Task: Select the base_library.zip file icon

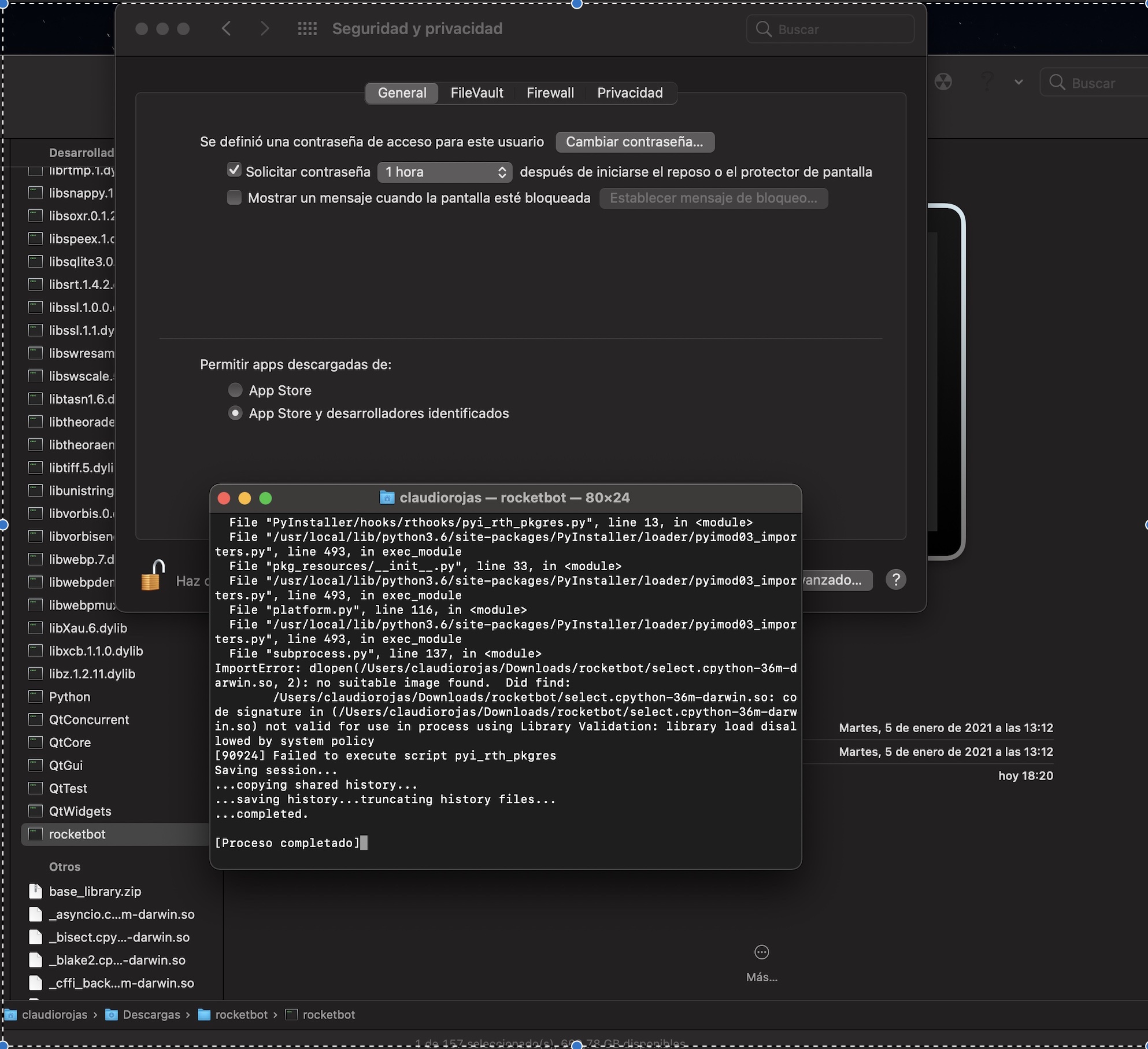Action: point(36,891)
